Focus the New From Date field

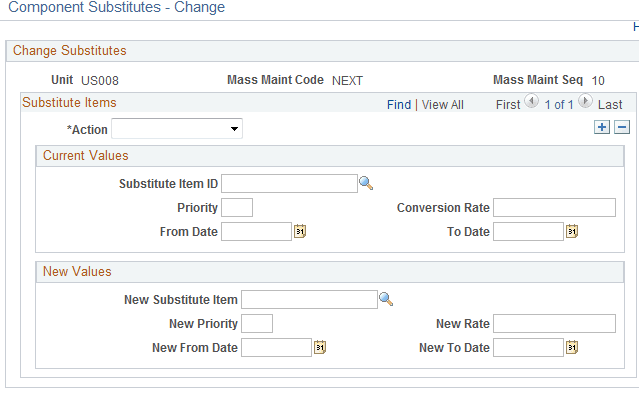click(276, 348)
